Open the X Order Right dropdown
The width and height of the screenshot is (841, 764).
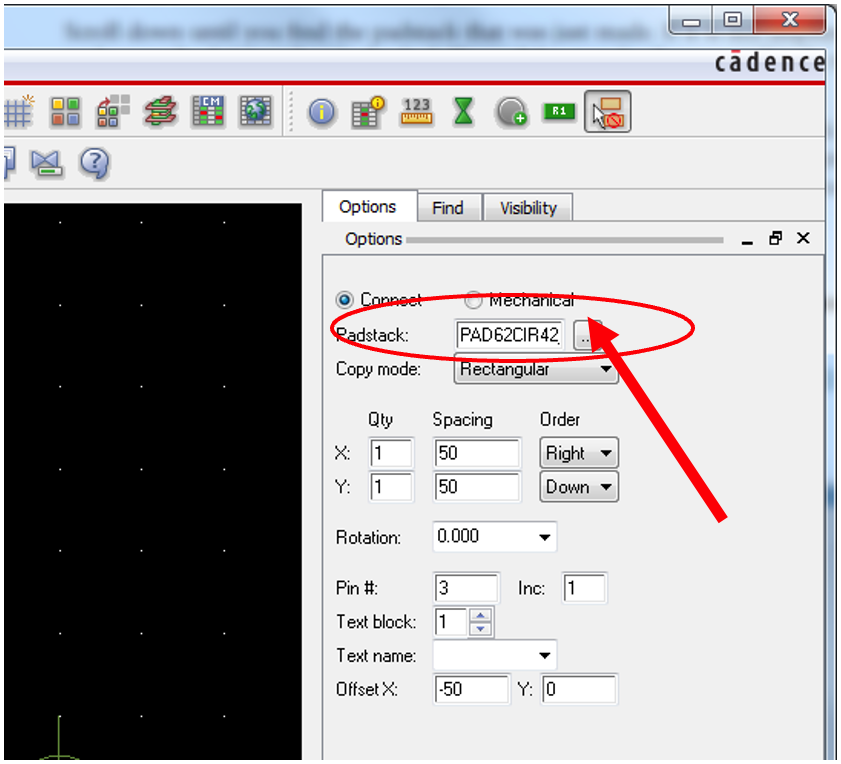(579, 453)
